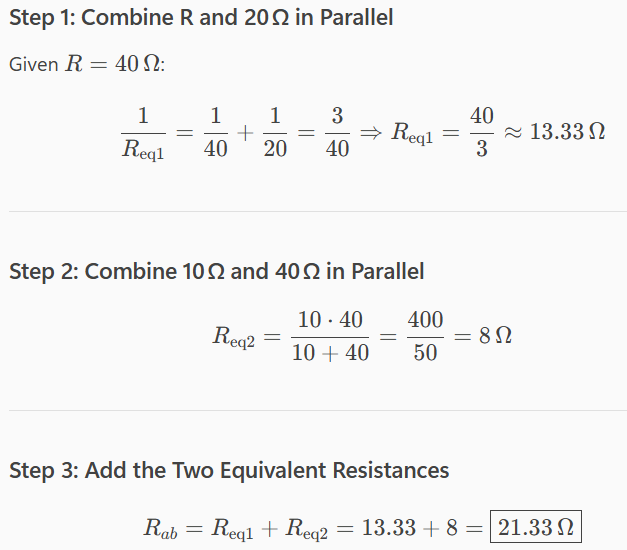This screenshot has width=627, height=550.
Task: Click the product-over-sum fraction 10·40 over 10+40
Action: click(331, 337)
